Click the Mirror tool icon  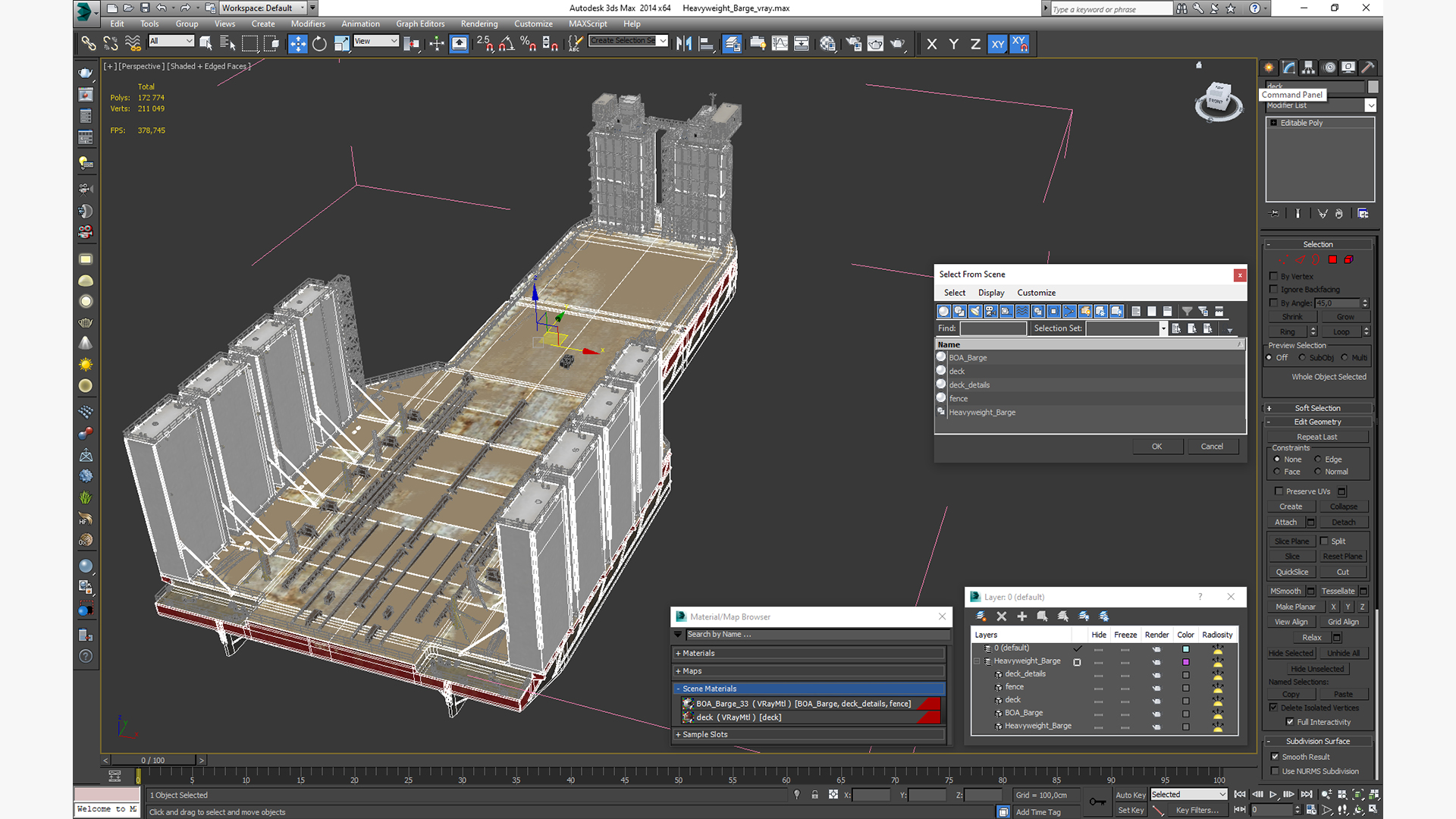[x=683, y=44]
